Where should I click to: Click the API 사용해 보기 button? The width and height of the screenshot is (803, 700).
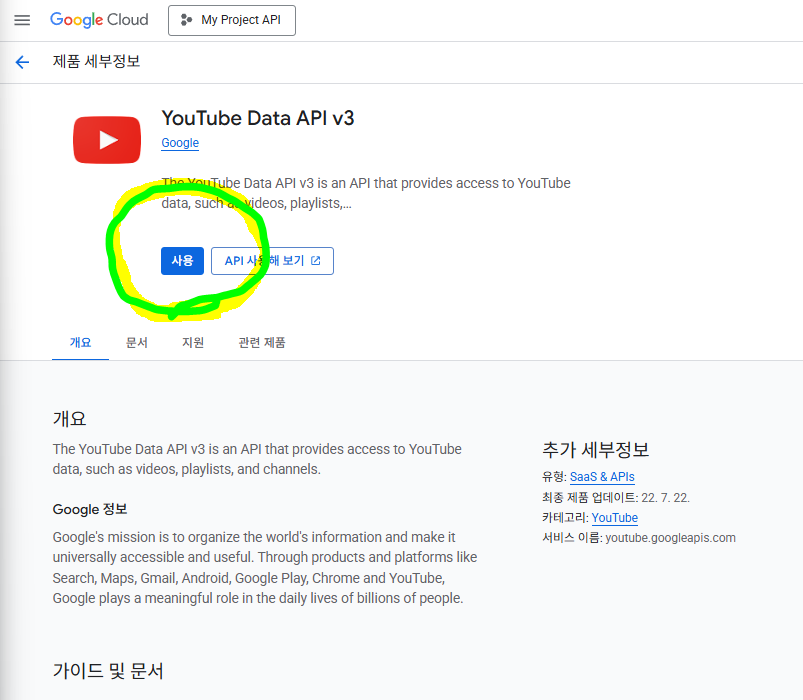(x=272, y=261)
